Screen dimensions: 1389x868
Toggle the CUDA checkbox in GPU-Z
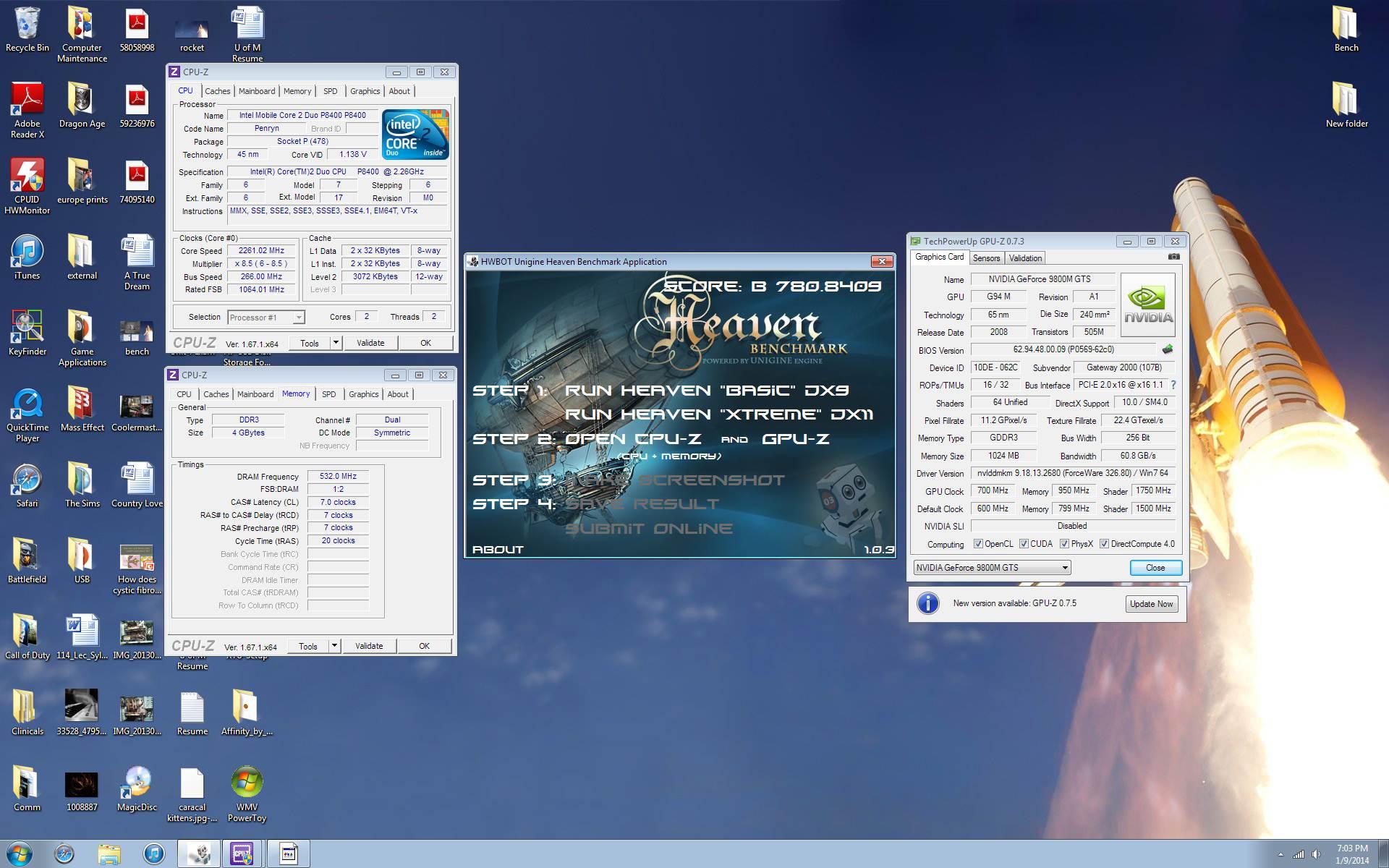tap(1024, 544)
